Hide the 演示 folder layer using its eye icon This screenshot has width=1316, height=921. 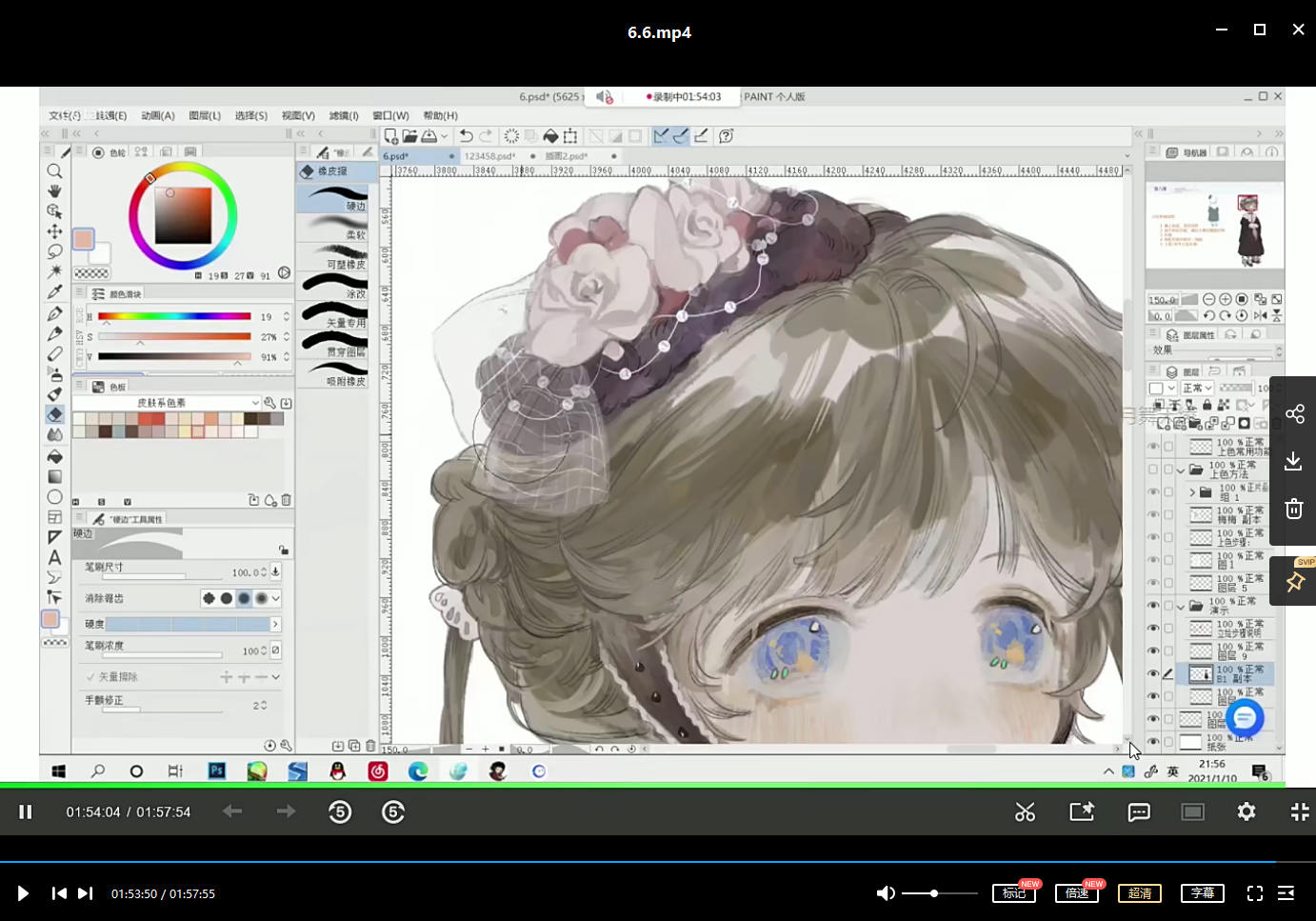click(x=1153, y=606)
